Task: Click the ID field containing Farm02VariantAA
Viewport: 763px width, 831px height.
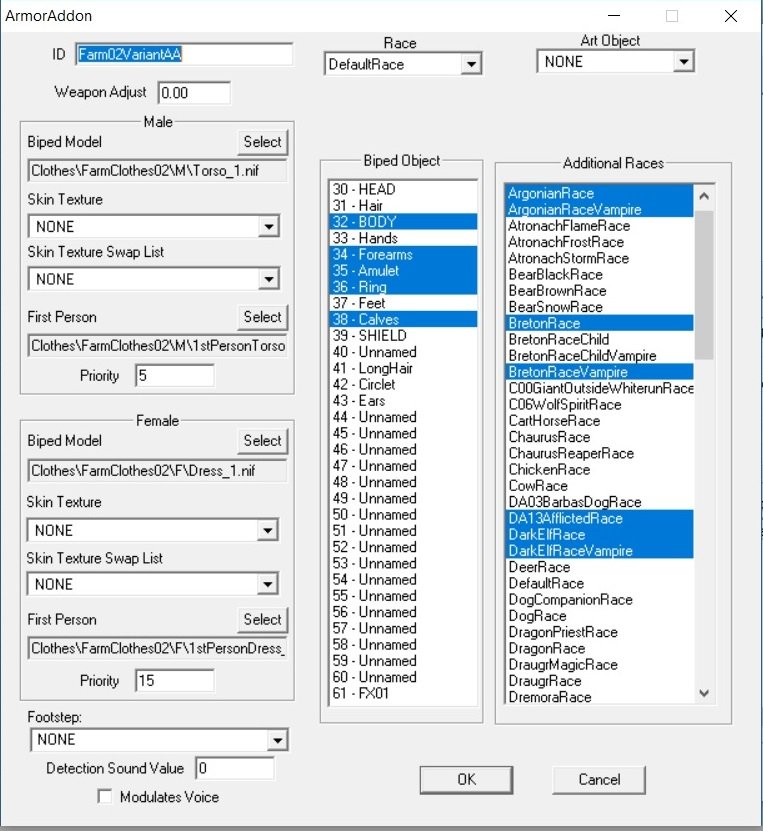Action: click(x=184, y=55)
